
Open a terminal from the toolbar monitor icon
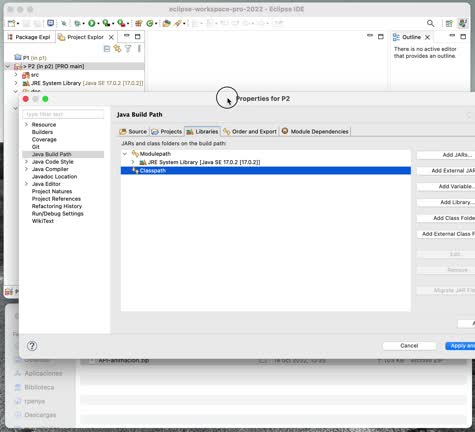click(x=50, y=23)
